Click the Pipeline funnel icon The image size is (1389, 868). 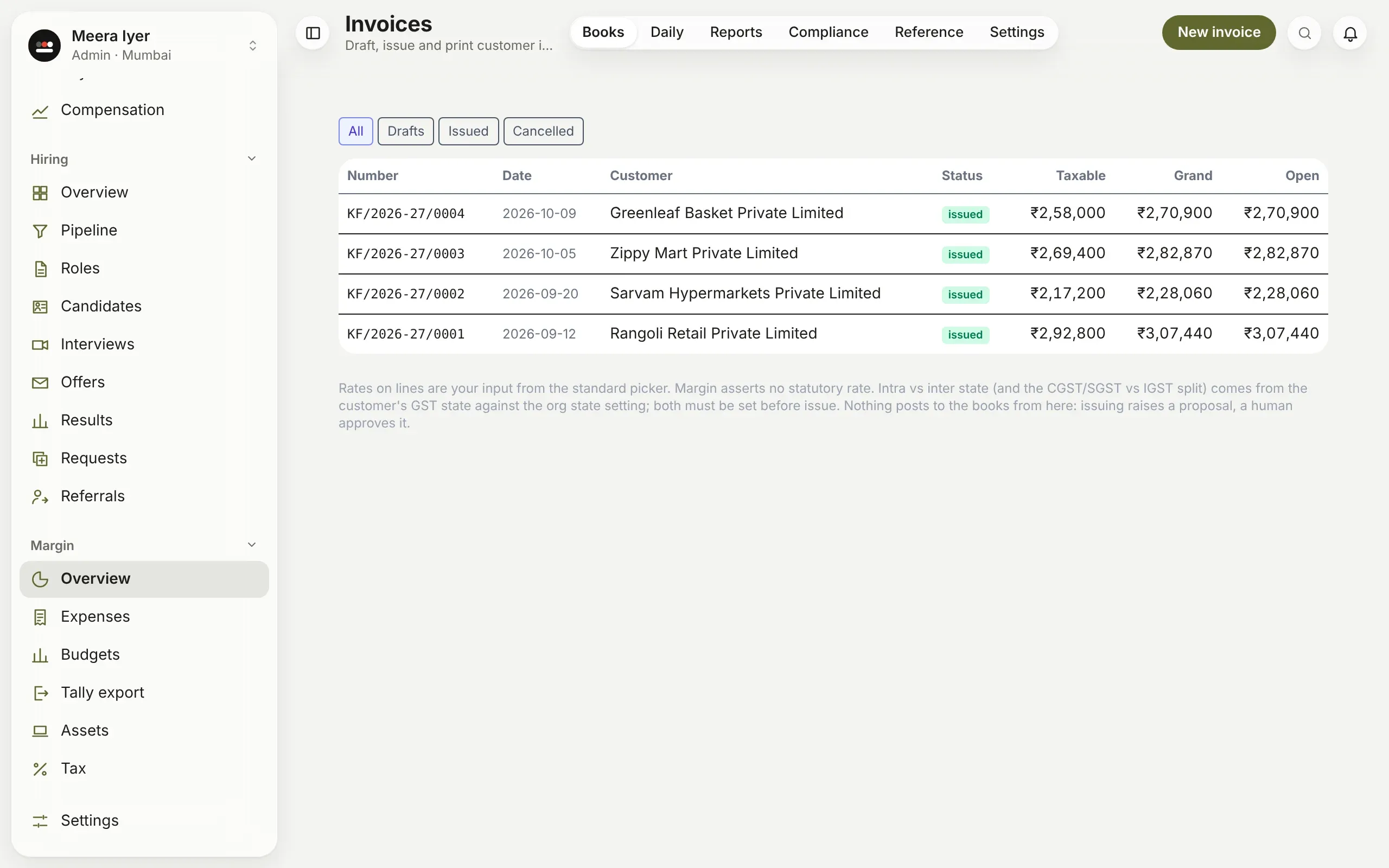tap(40, 231)
